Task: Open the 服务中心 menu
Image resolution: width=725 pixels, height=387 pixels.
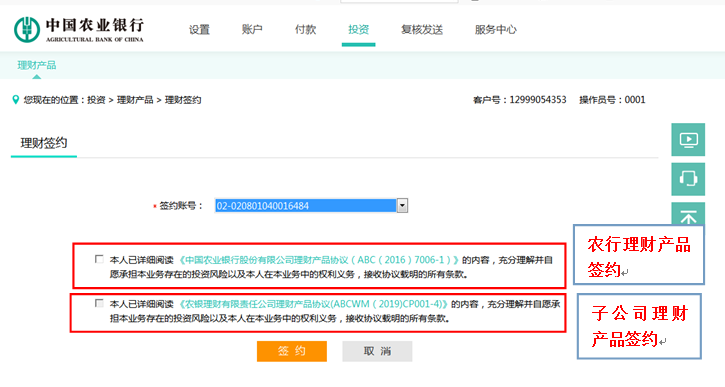Action: click(x=495, y=30)
